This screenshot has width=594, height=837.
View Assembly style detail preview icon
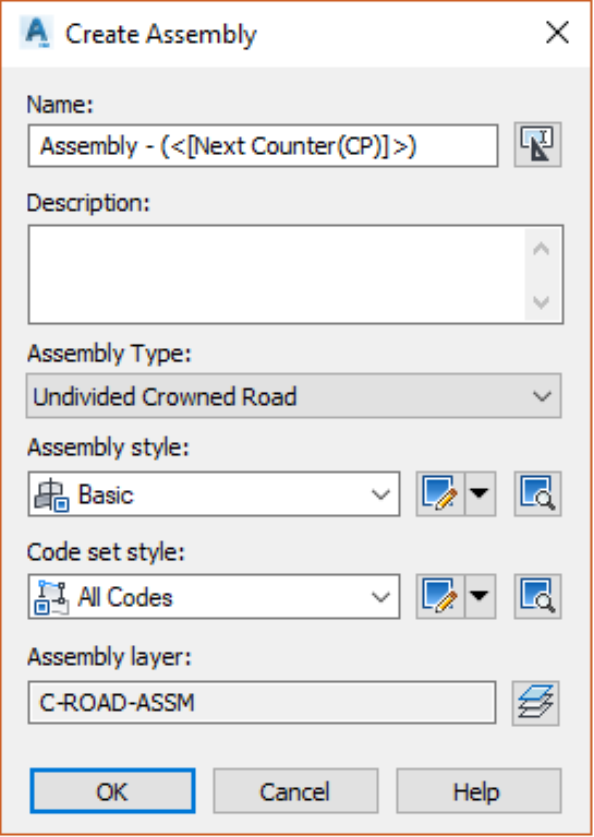coord(537,494)
